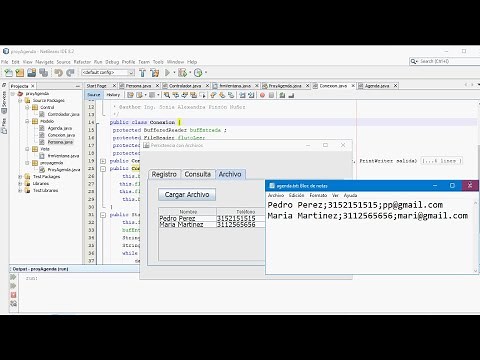Click the Profile Project toolbar icon
Image resolution: width=480 pixels, height=360 pixels.
[198, 72]
